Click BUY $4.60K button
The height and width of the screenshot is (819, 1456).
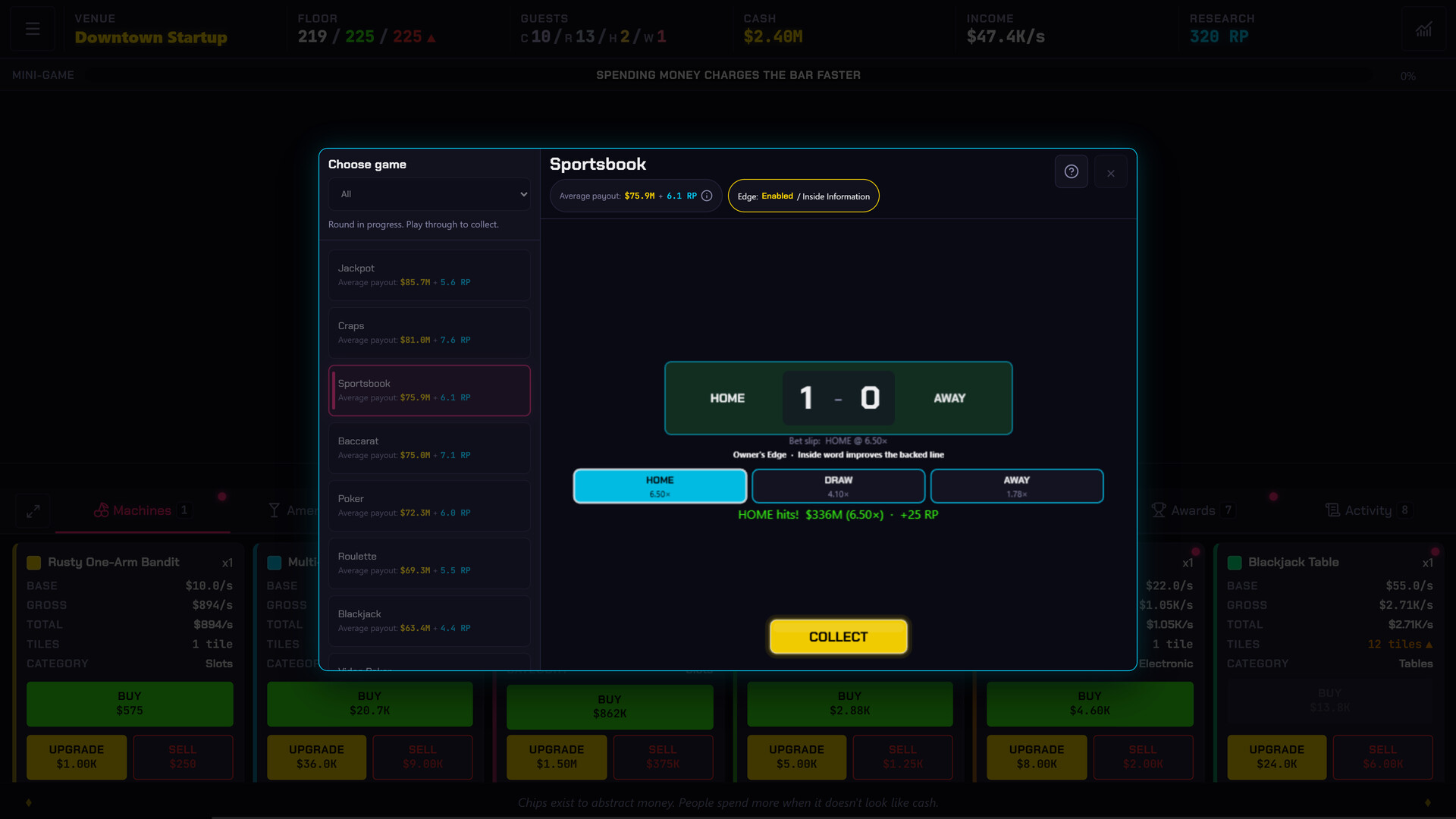[x=1090, y=703]
